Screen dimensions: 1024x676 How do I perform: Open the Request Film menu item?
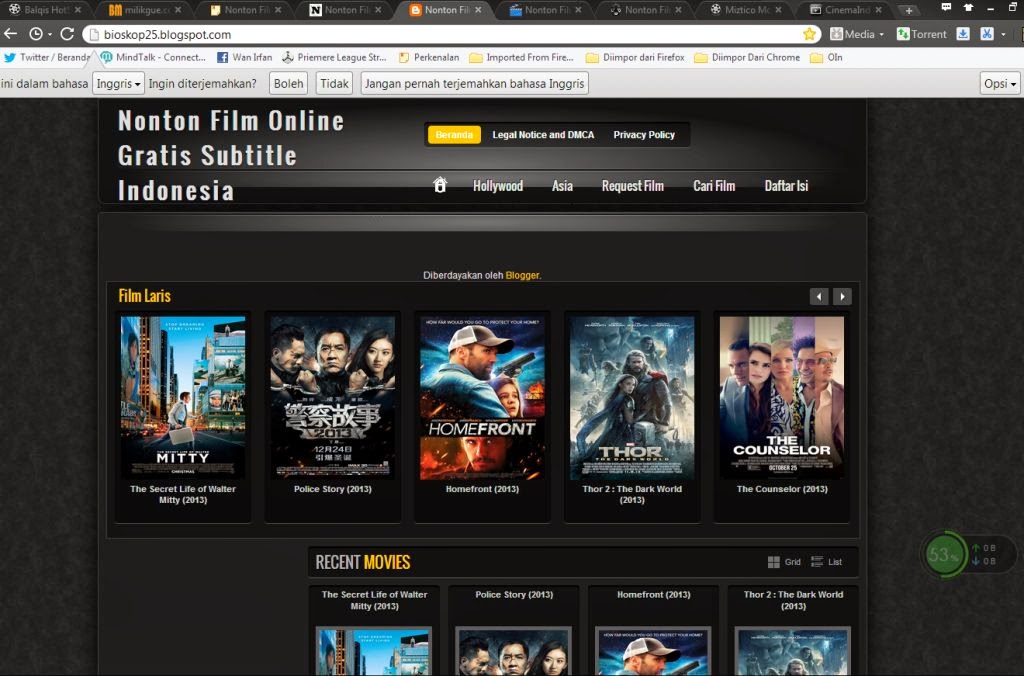tap(633, 186)
